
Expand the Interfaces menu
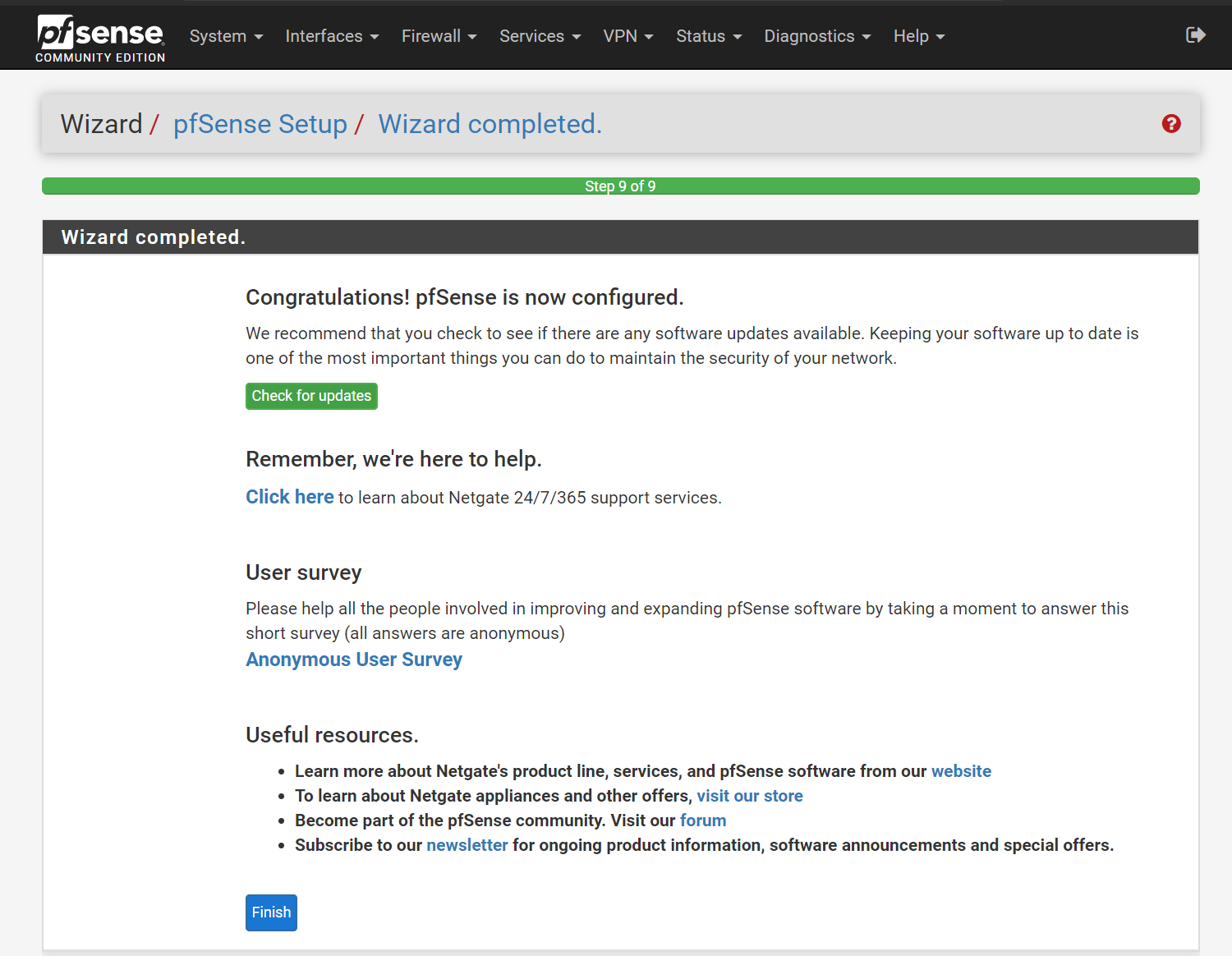coord(332,36)
